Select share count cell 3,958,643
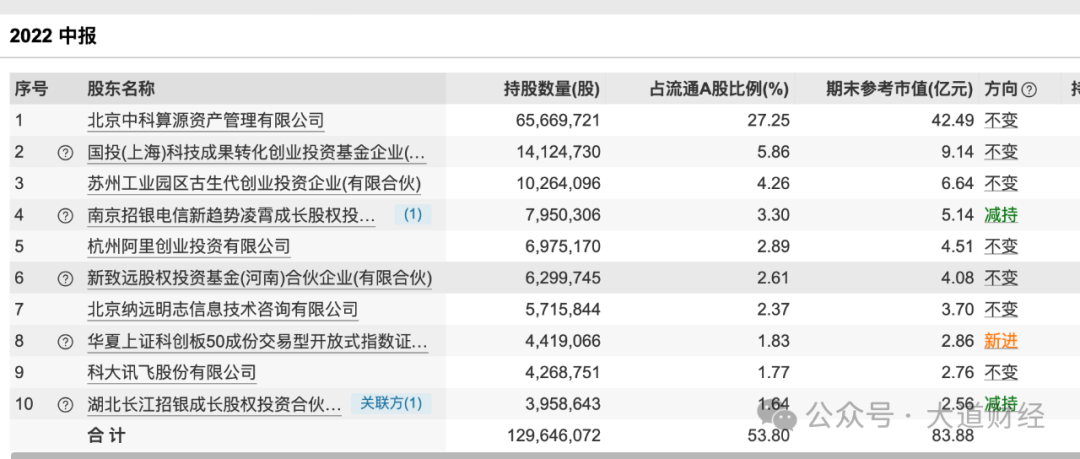 (563, 404)
